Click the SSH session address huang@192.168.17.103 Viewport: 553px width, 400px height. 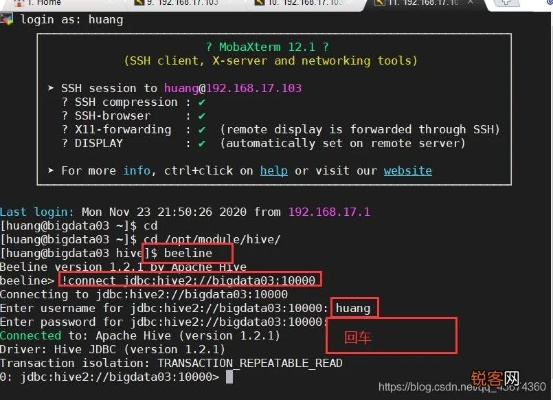(233, 88)
